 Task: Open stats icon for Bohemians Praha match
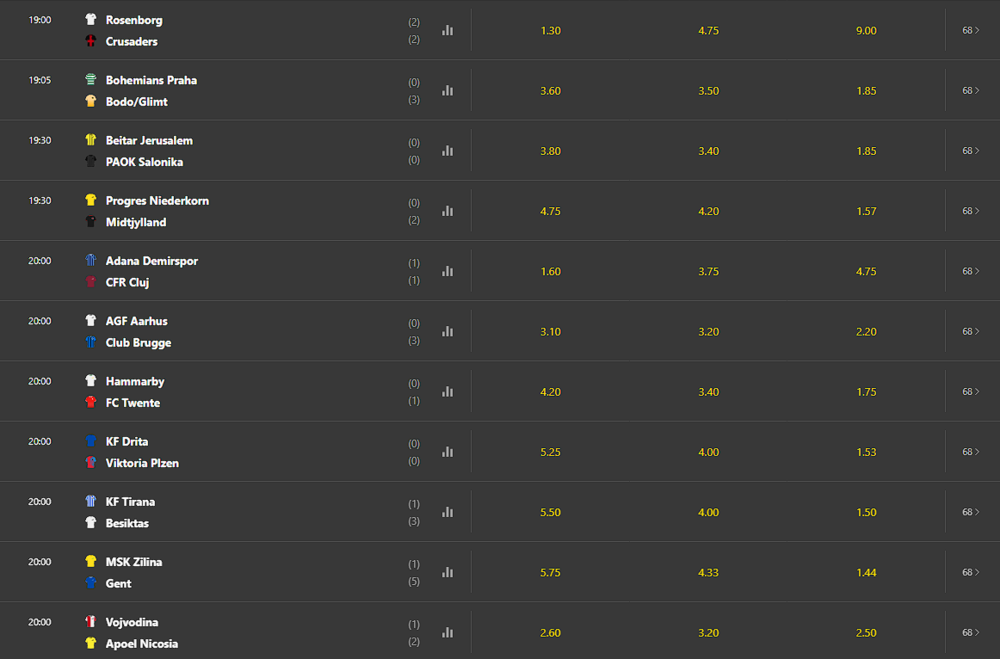[x=448, y=91]
